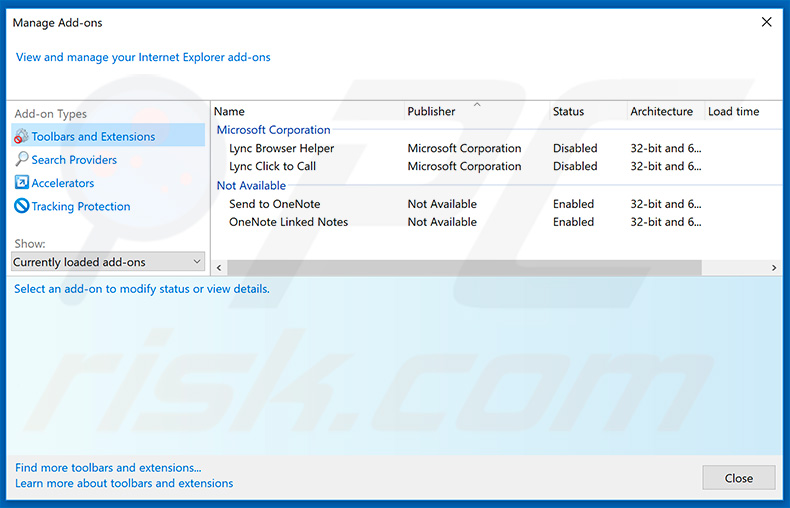Viewport: 790px width, 508px height.
Task: Click the Tracking Protection blocked icon
Action: point(22,206)
